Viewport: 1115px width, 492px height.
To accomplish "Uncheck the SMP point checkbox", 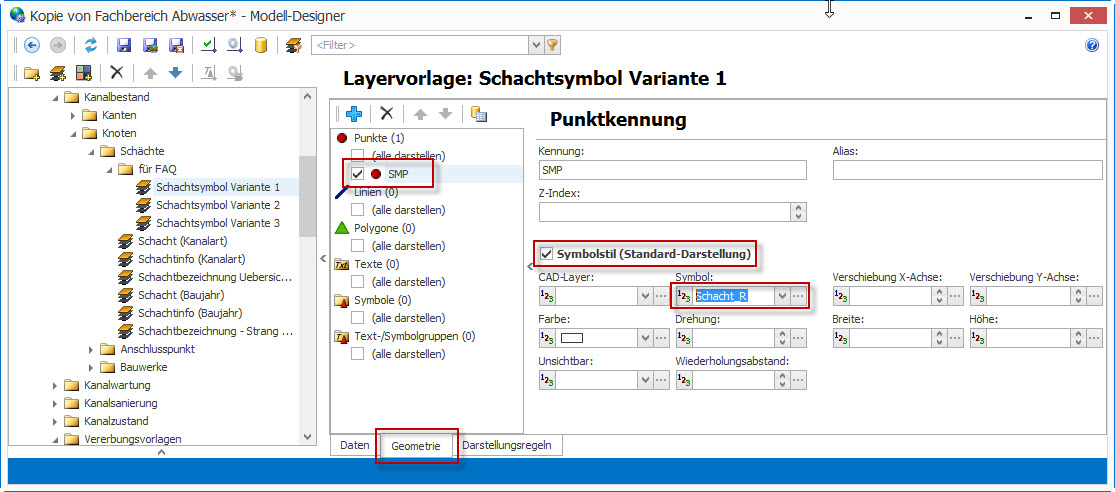I will tap(358, 174).
